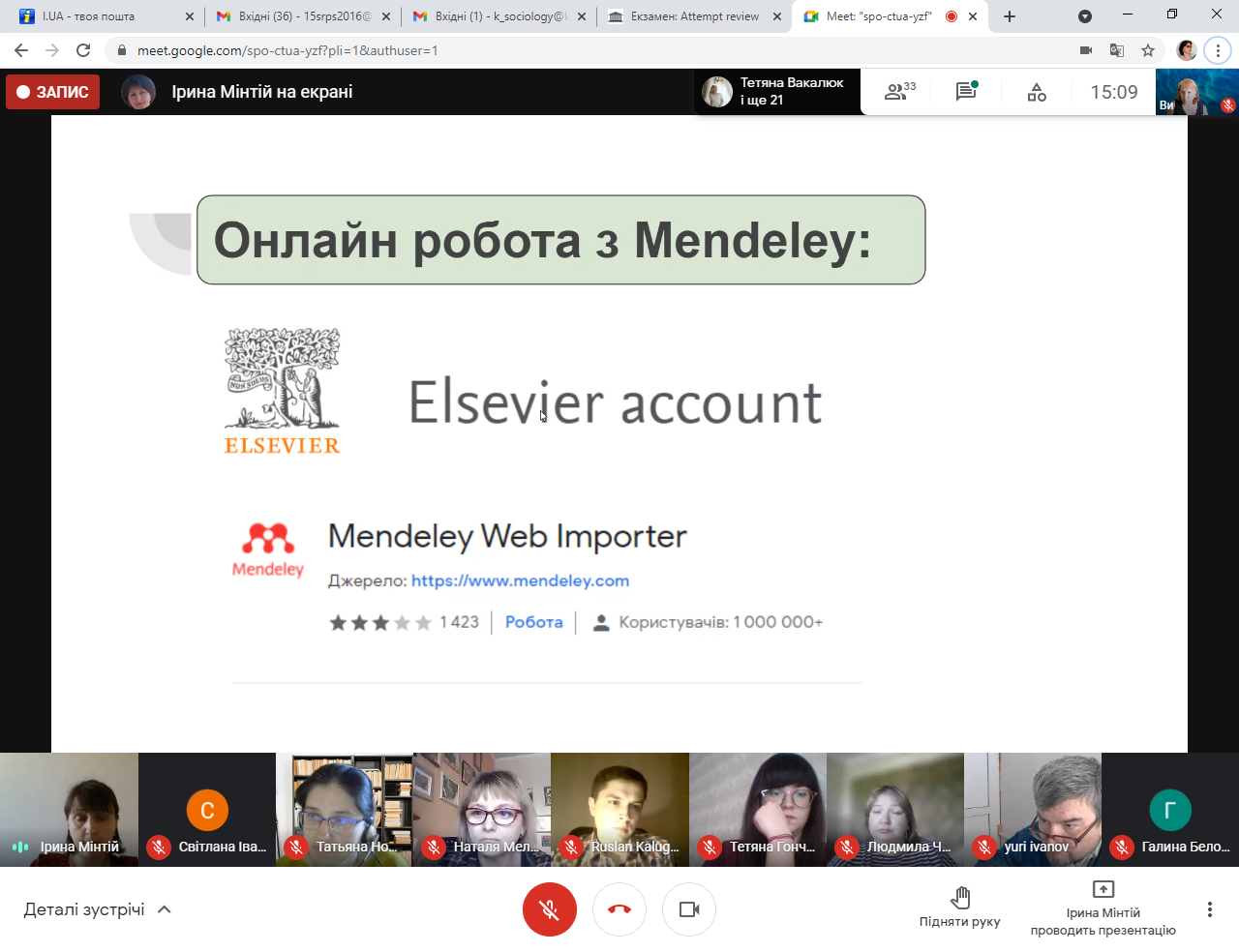Reload the Meet page

point(83,50)
